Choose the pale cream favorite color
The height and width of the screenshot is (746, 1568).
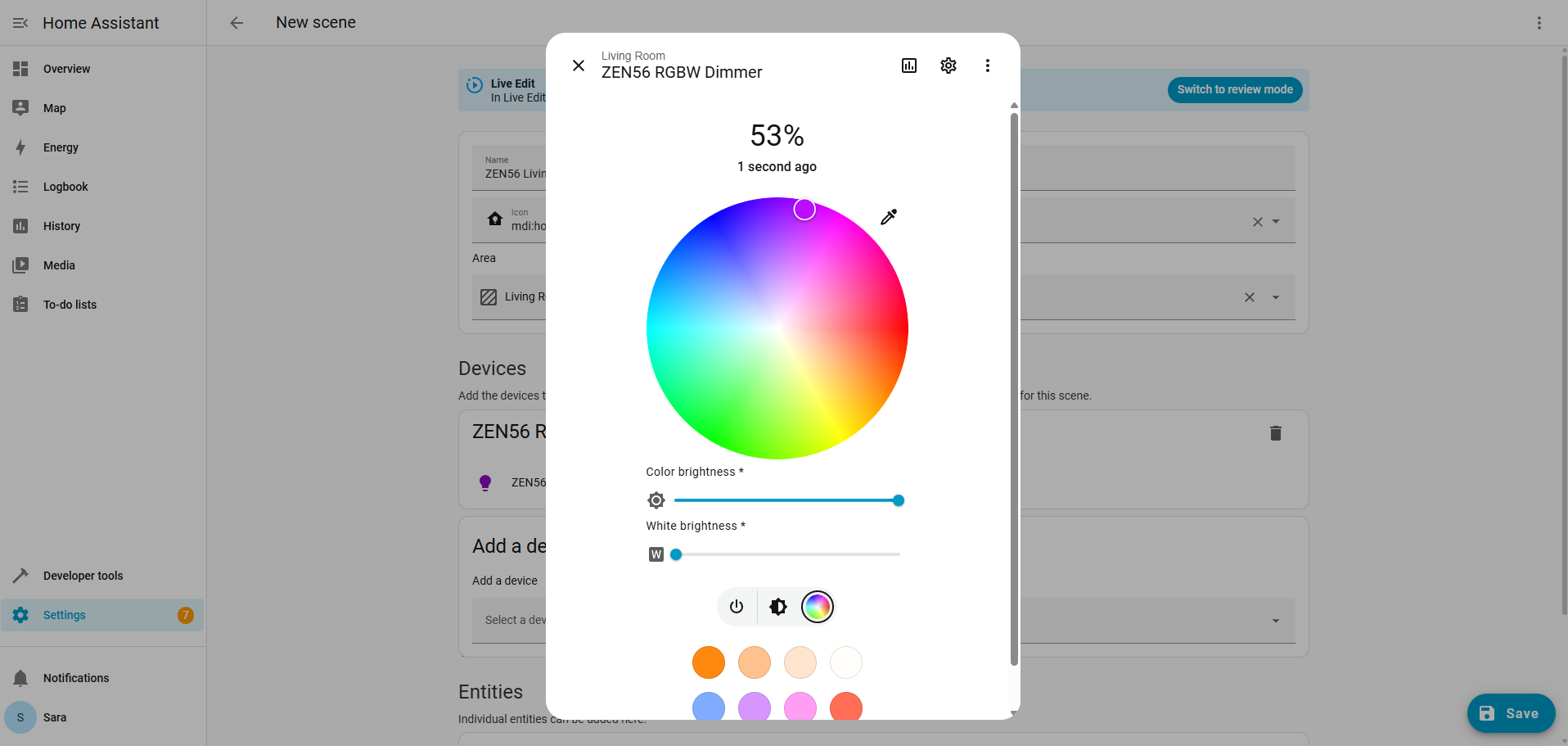(800, 662)
